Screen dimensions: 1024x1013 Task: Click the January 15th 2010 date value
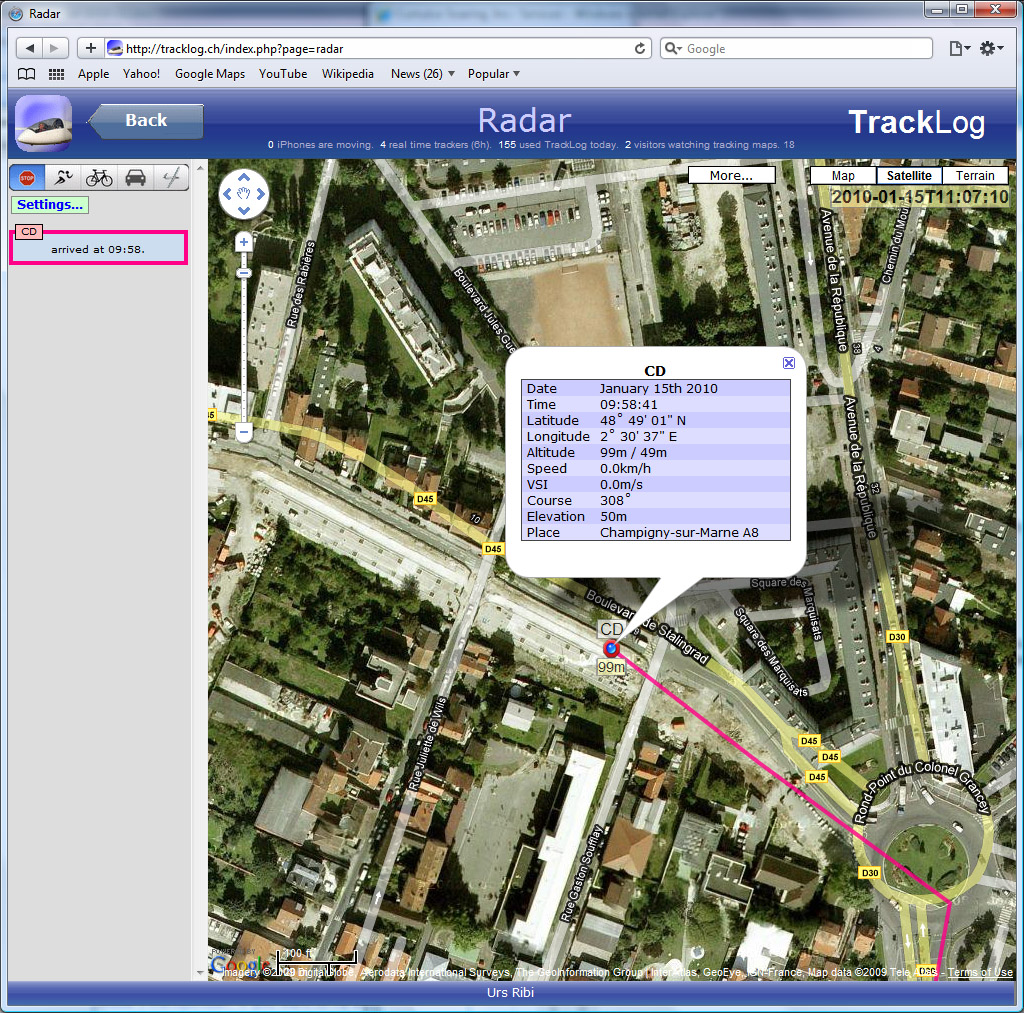(x=658, y=389)
